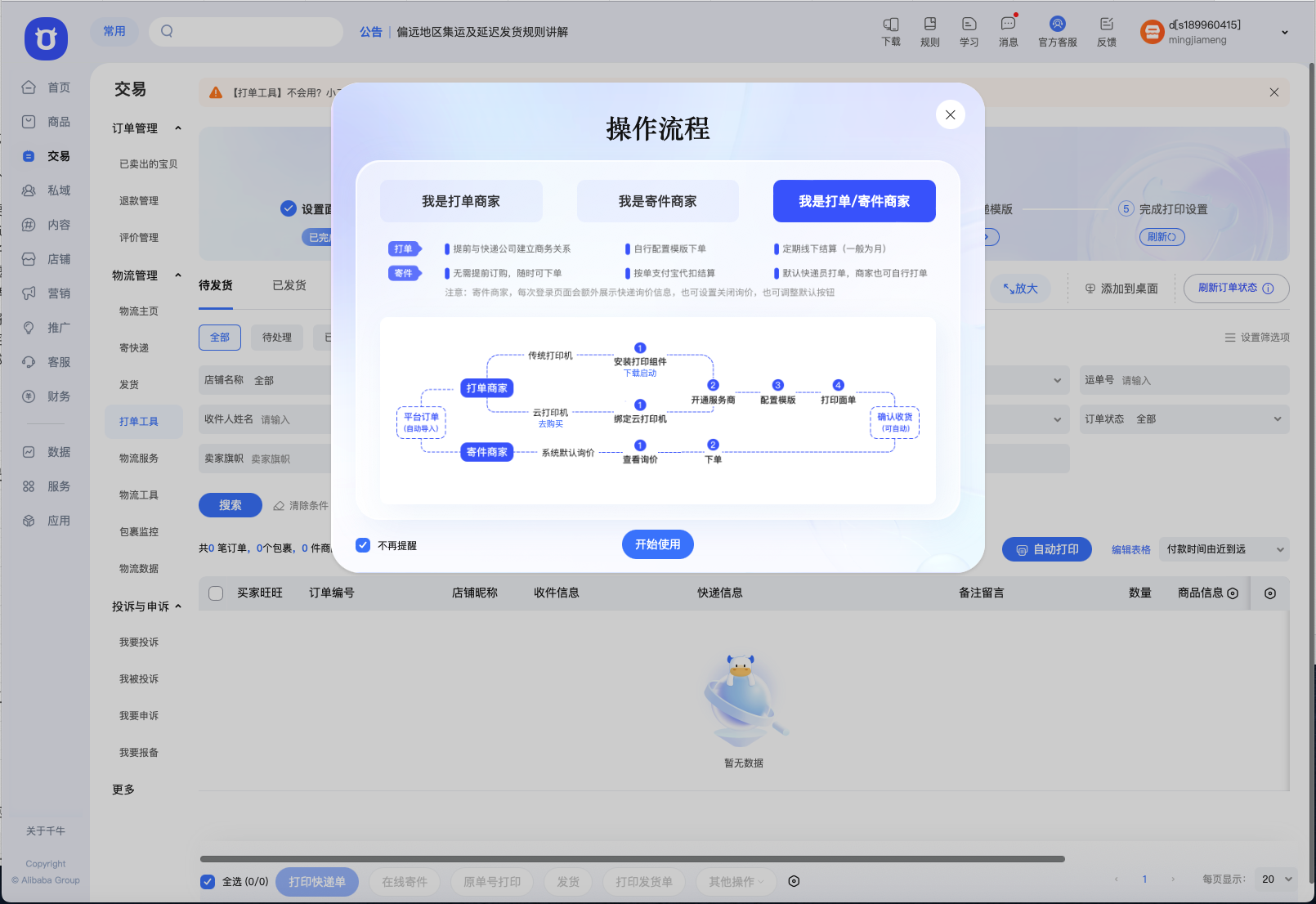Open 应用 apps in the sidebar
The width and height of the screenshot is (1316, 904).
point(46,521)
